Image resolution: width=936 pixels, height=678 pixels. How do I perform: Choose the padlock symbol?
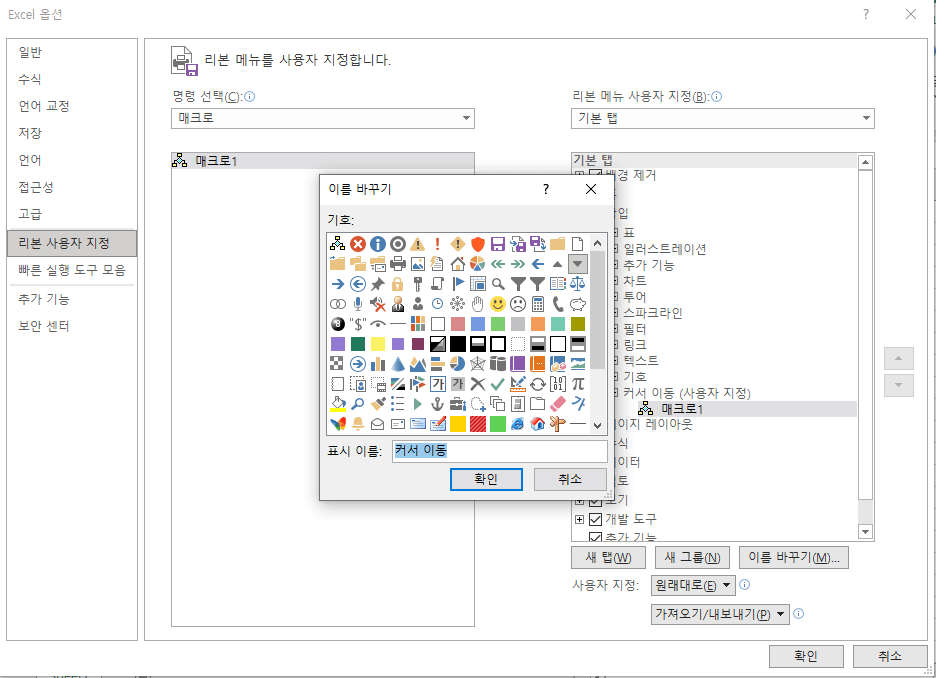(x=398, y=284)
